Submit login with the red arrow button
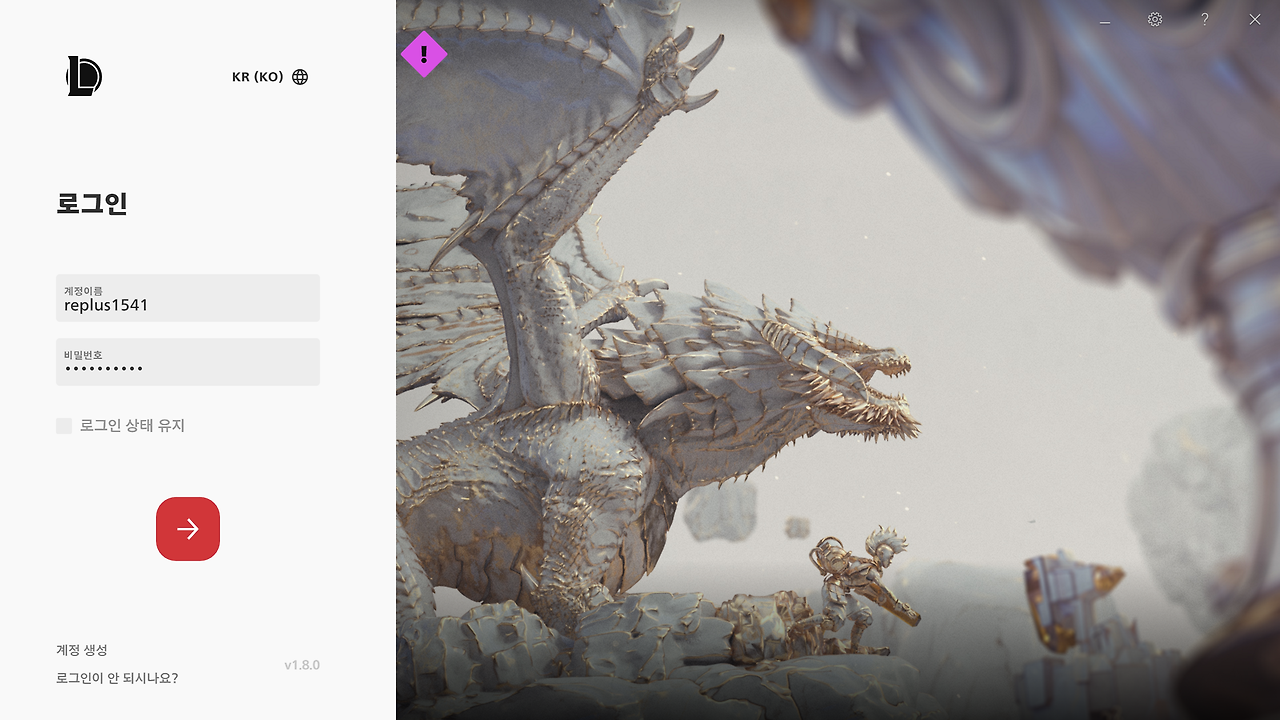 tap(188, 529)
